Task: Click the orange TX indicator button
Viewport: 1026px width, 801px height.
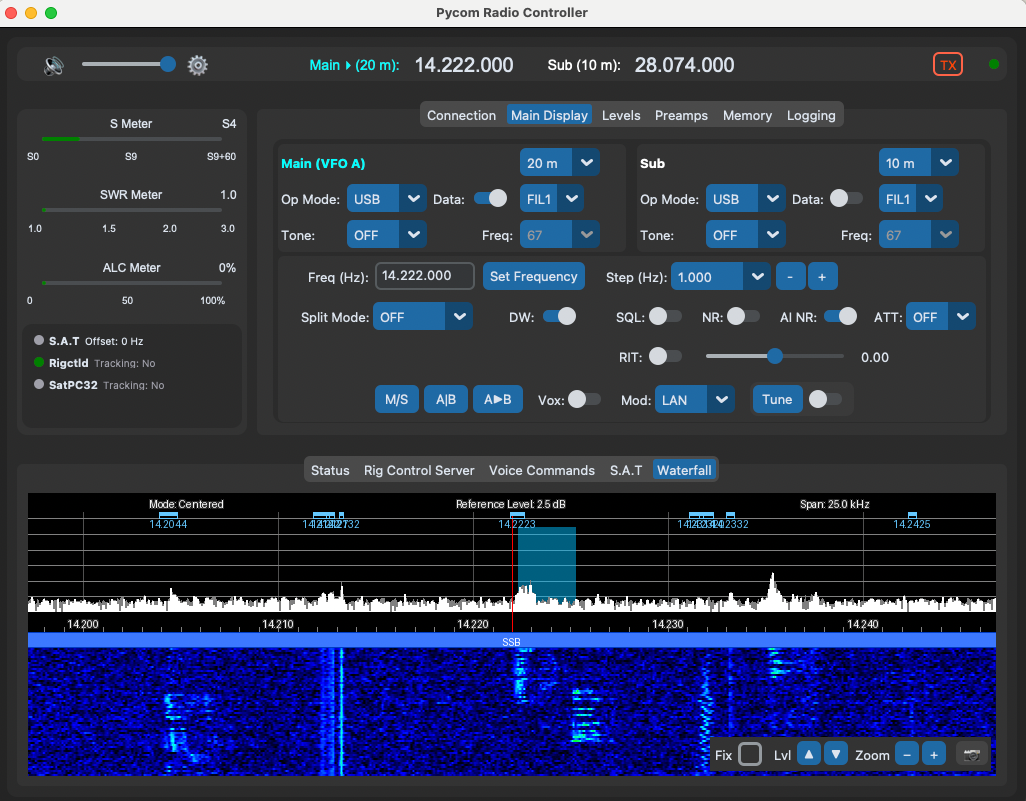Action: click(x=947, y=65)
